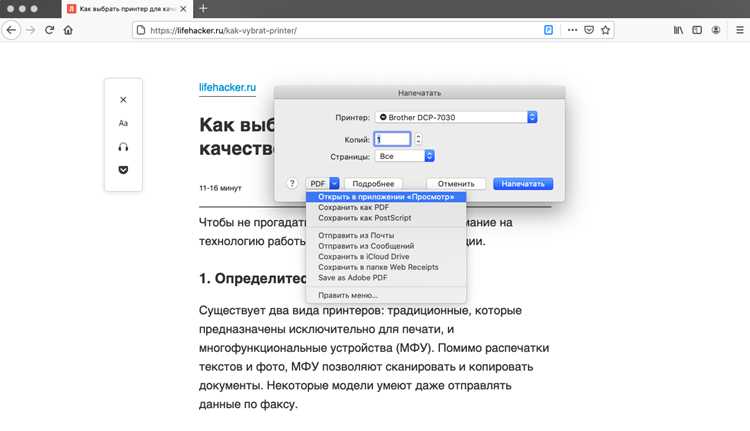Expand the PDF dropdown arrow
The width and height of the screenshot is (750, 431).
pos(334,183)
